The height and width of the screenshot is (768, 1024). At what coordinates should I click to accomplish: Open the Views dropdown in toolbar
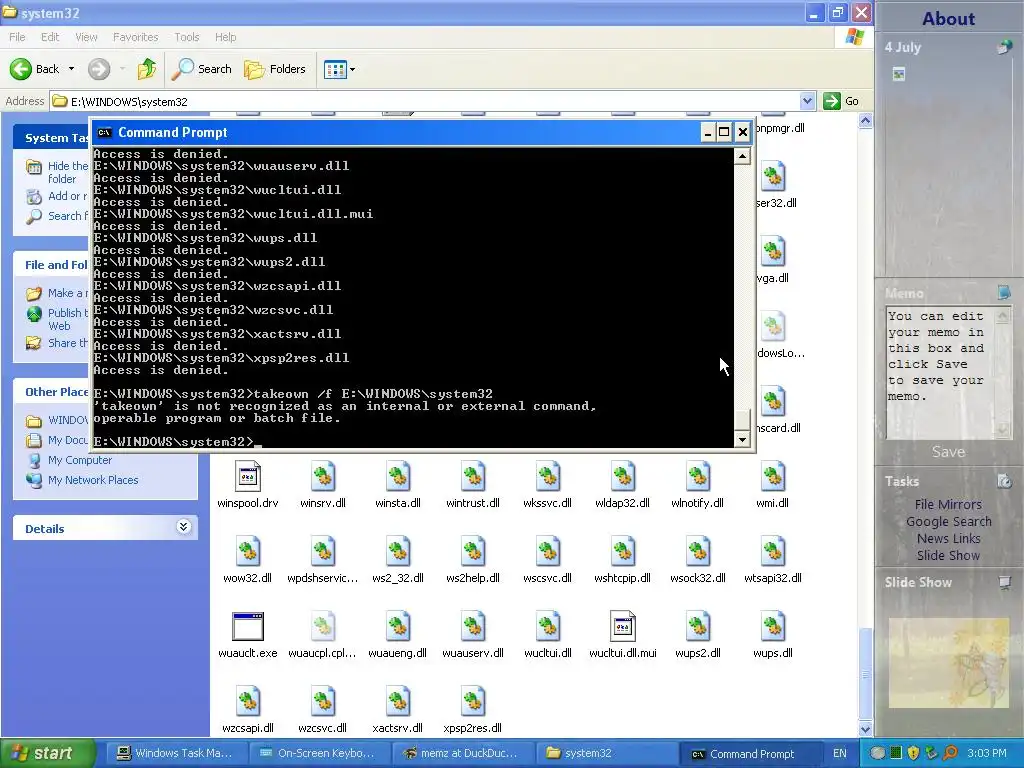tap(340, 69)
